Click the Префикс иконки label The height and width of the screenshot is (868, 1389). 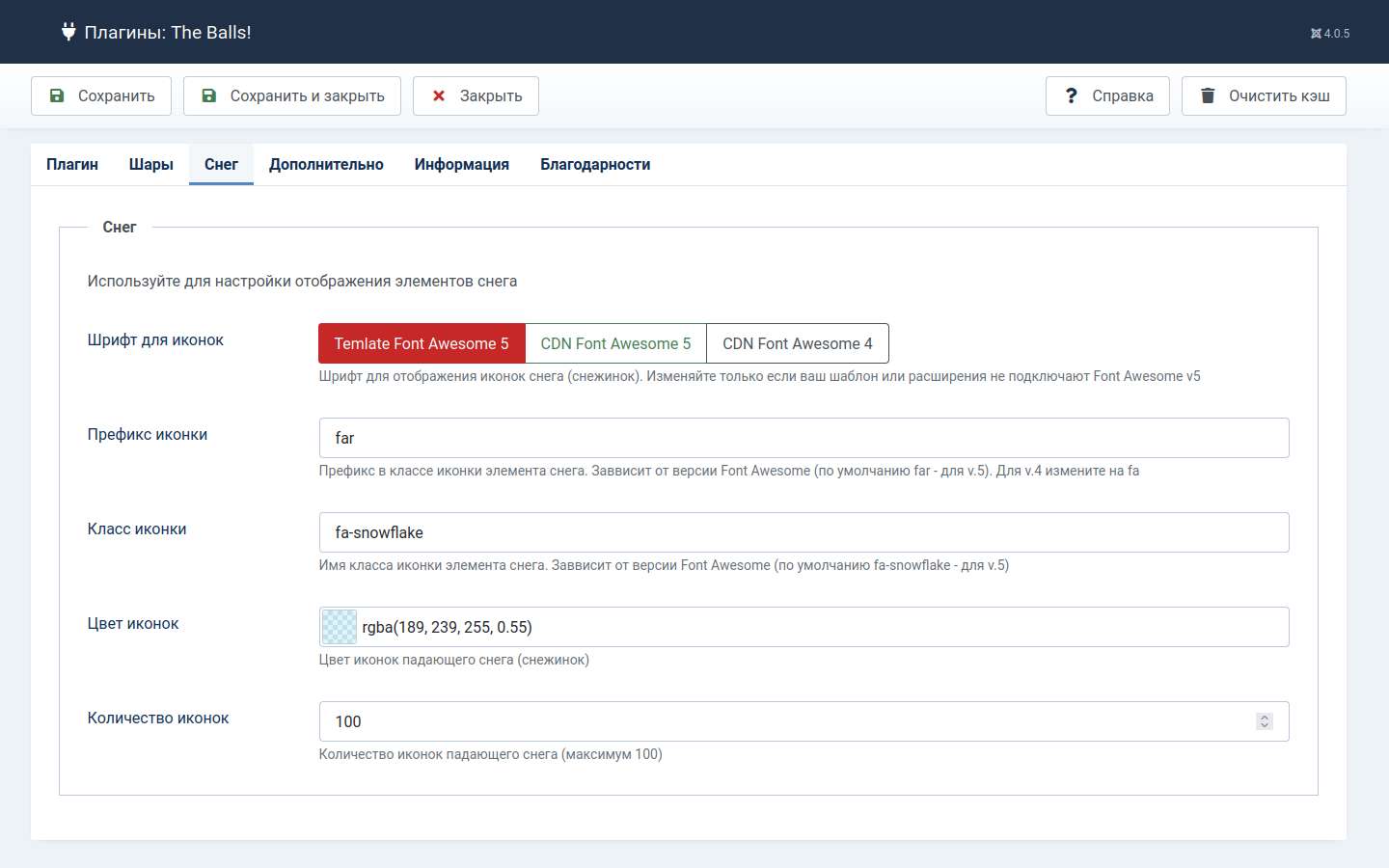click(x=148, y=434)
